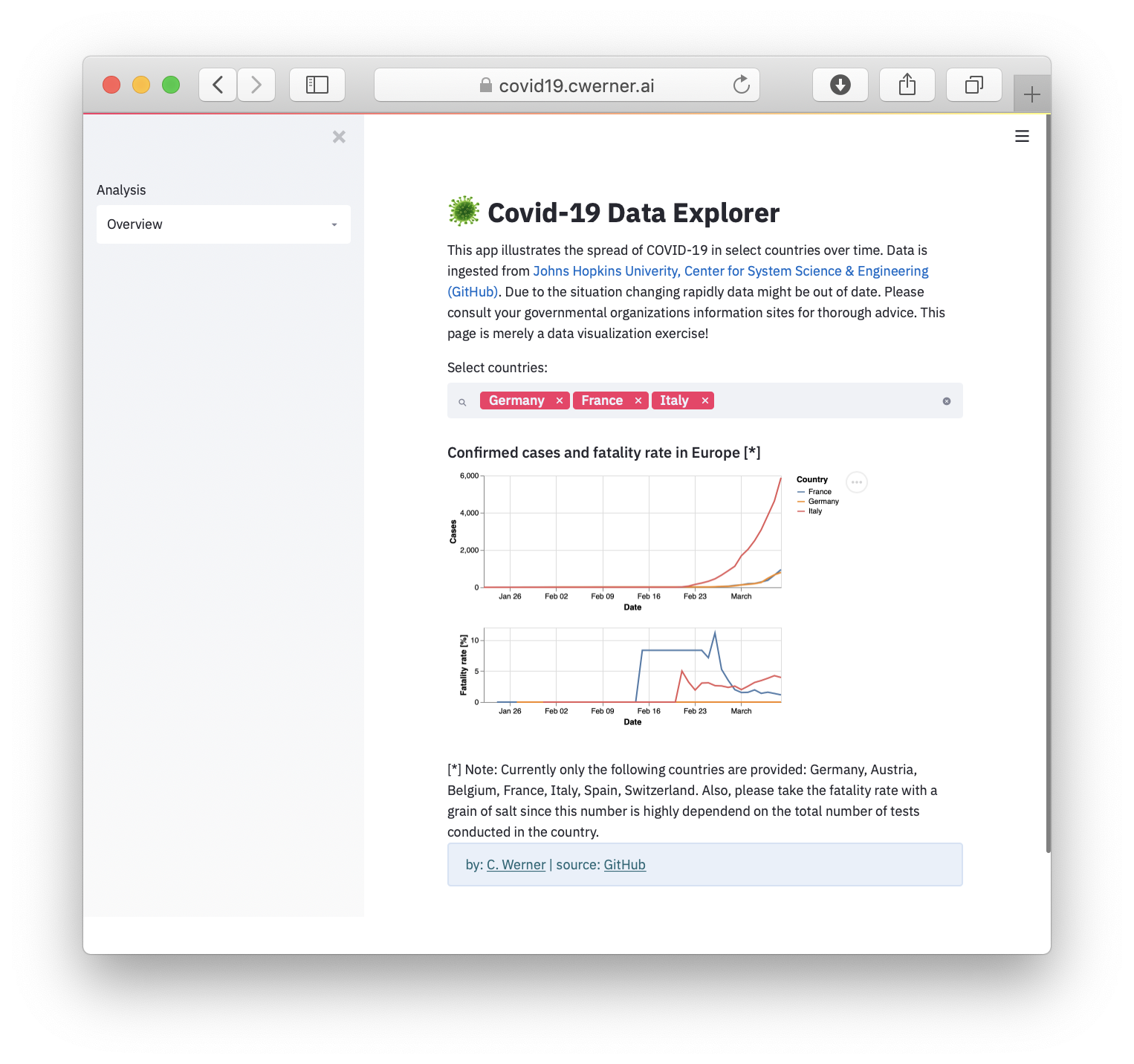Open a new Safari tab
Image resolution: width=1134 pixels, height=1064 pixels.
[1031, 94]
